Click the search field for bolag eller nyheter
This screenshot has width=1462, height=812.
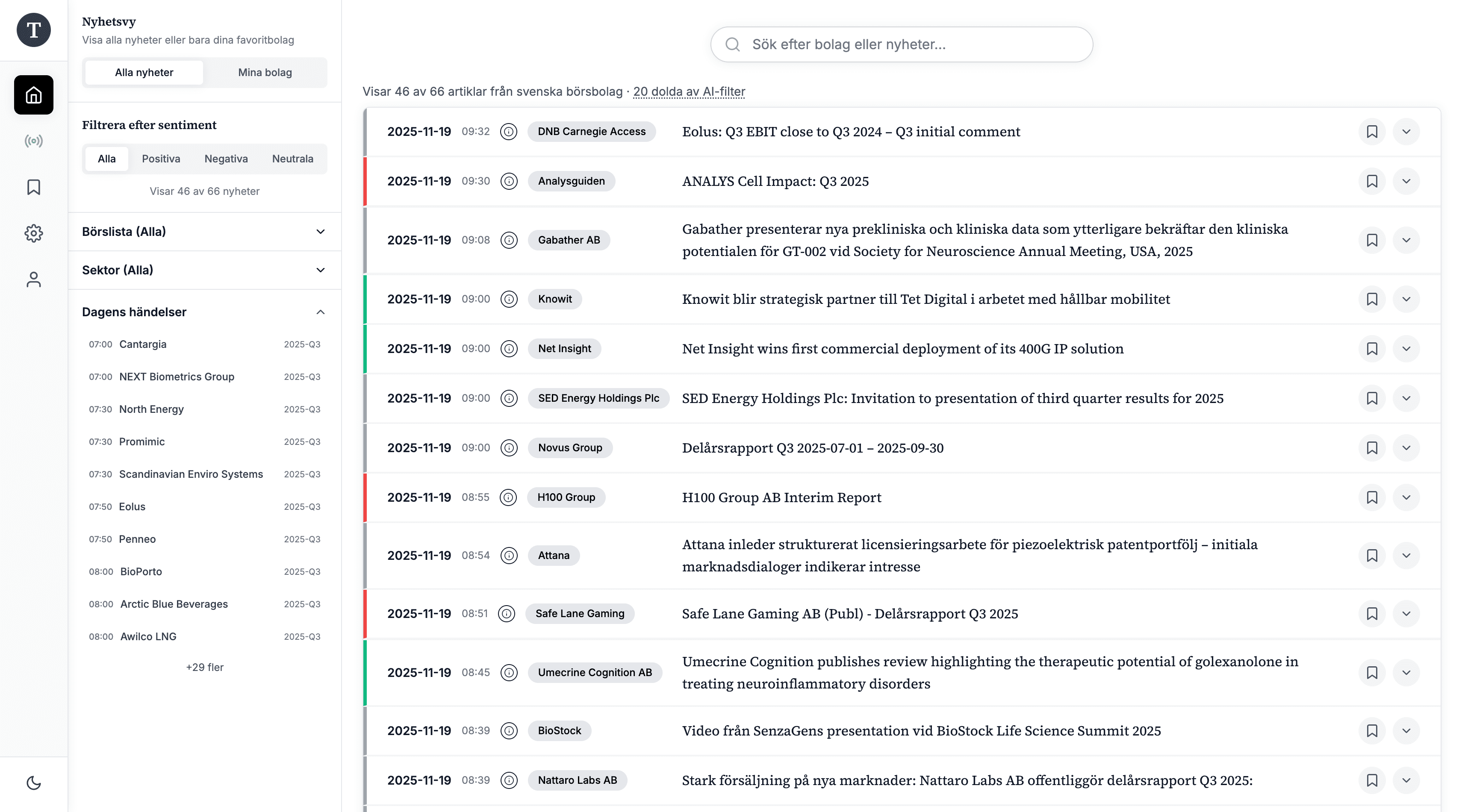point(901,44)
